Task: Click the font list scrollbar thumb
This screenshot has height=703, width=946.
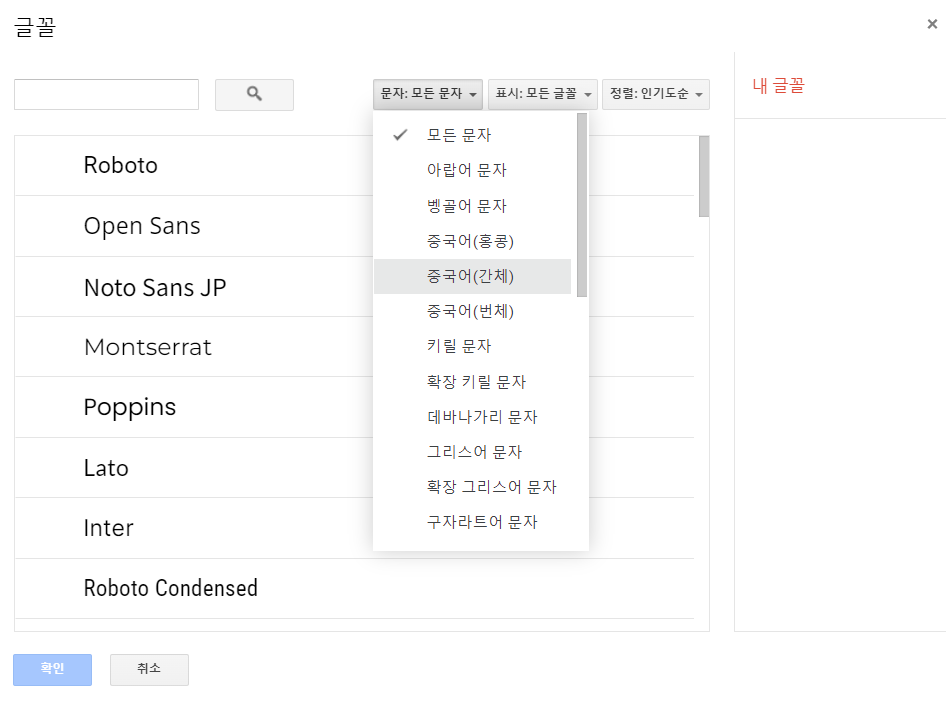Action: point(703,176)
